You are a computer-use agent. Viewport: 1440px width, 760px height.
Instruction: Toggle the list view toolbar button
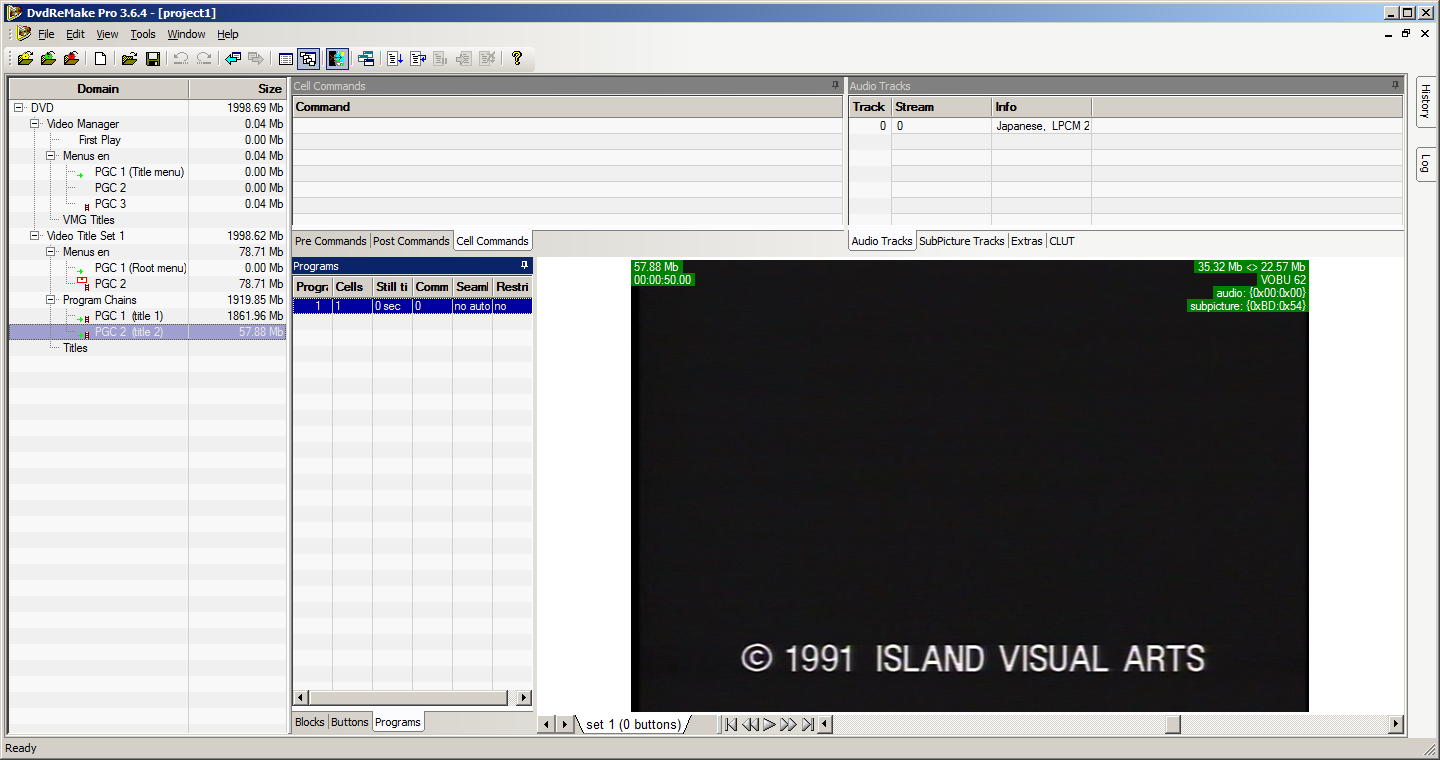286,58
